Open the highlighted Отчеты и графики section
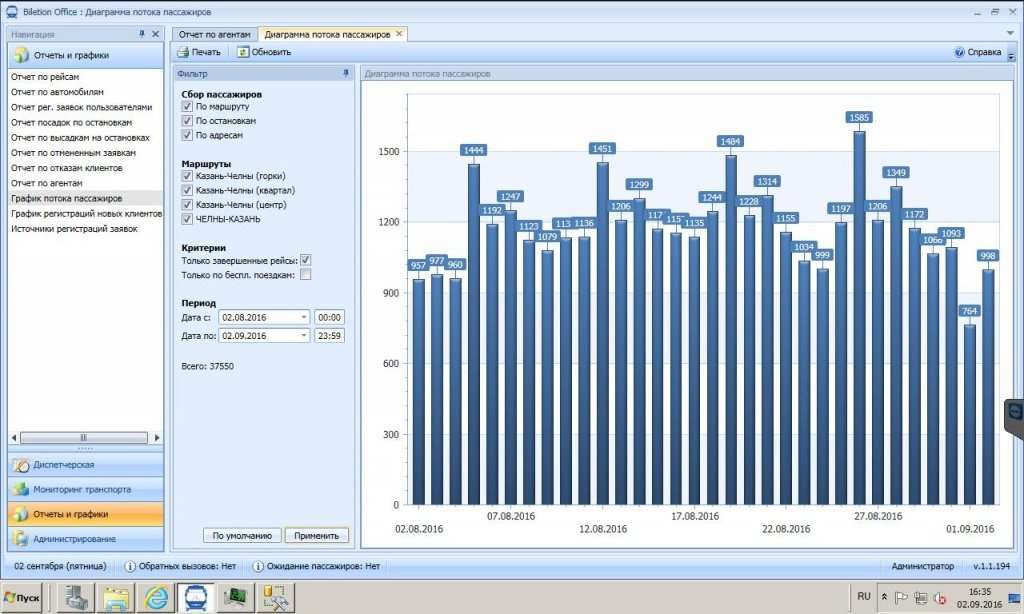Viewport: 1024px width, 614px height. [x=86, y=514]
